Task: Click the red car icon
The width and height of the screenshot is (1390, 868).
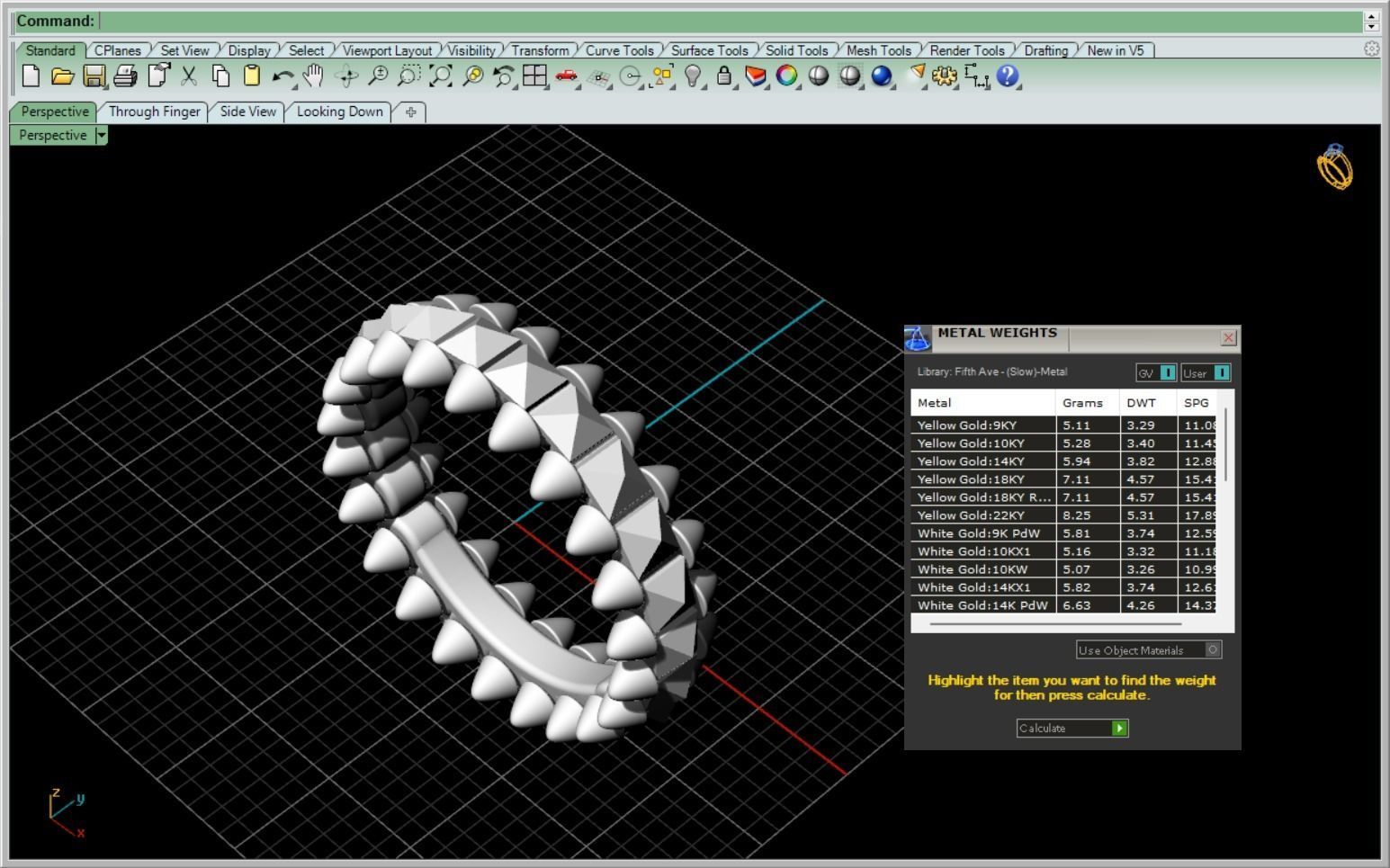Action: [x=566, y=76]
